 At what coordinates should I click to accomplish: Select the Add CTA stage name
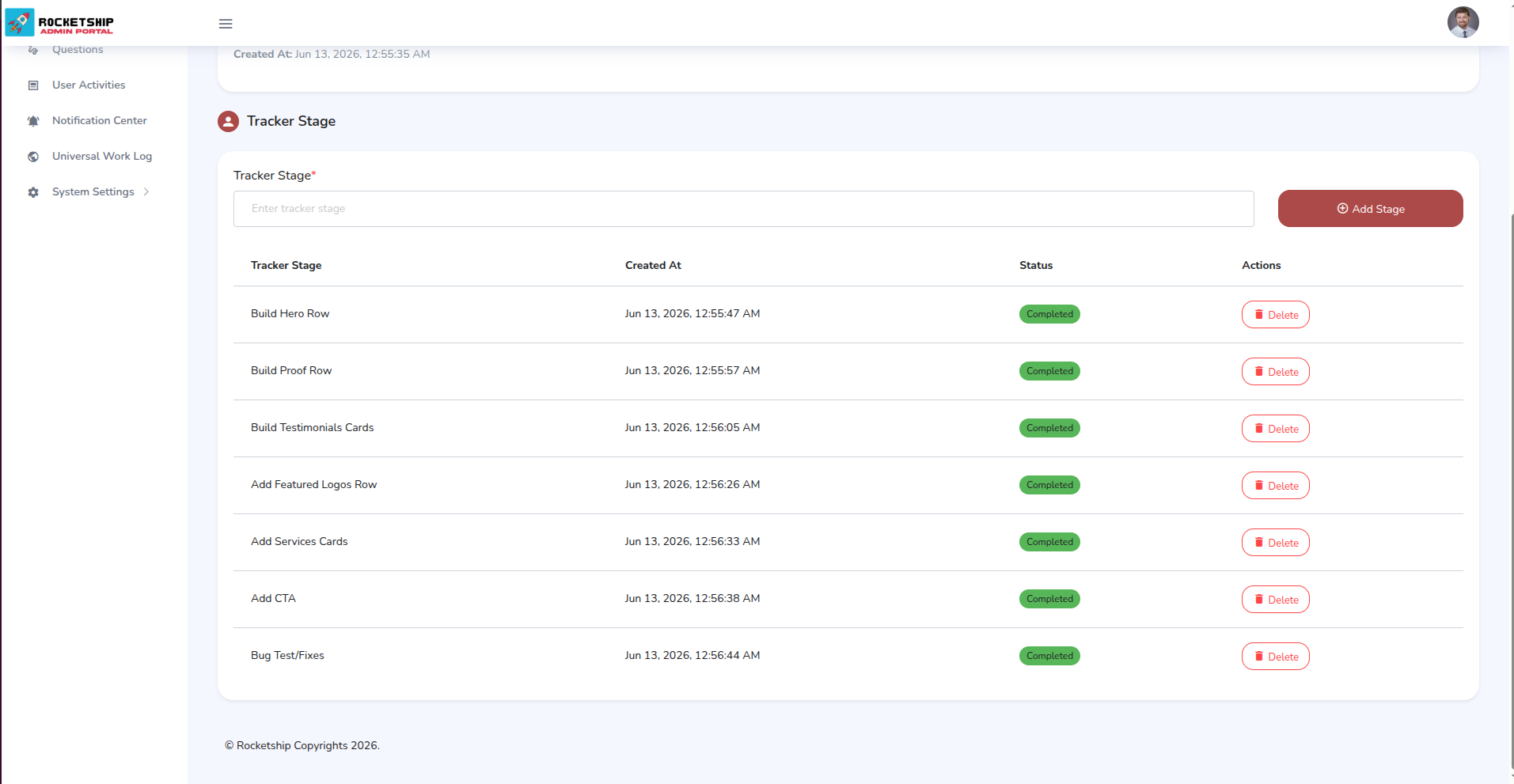click(273, 598)
